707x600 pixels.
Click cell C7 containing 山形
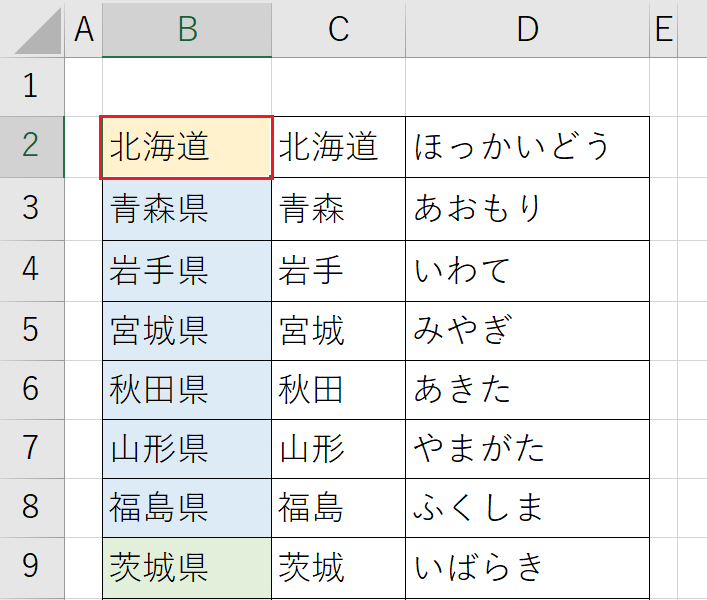[x=339, y=449]
